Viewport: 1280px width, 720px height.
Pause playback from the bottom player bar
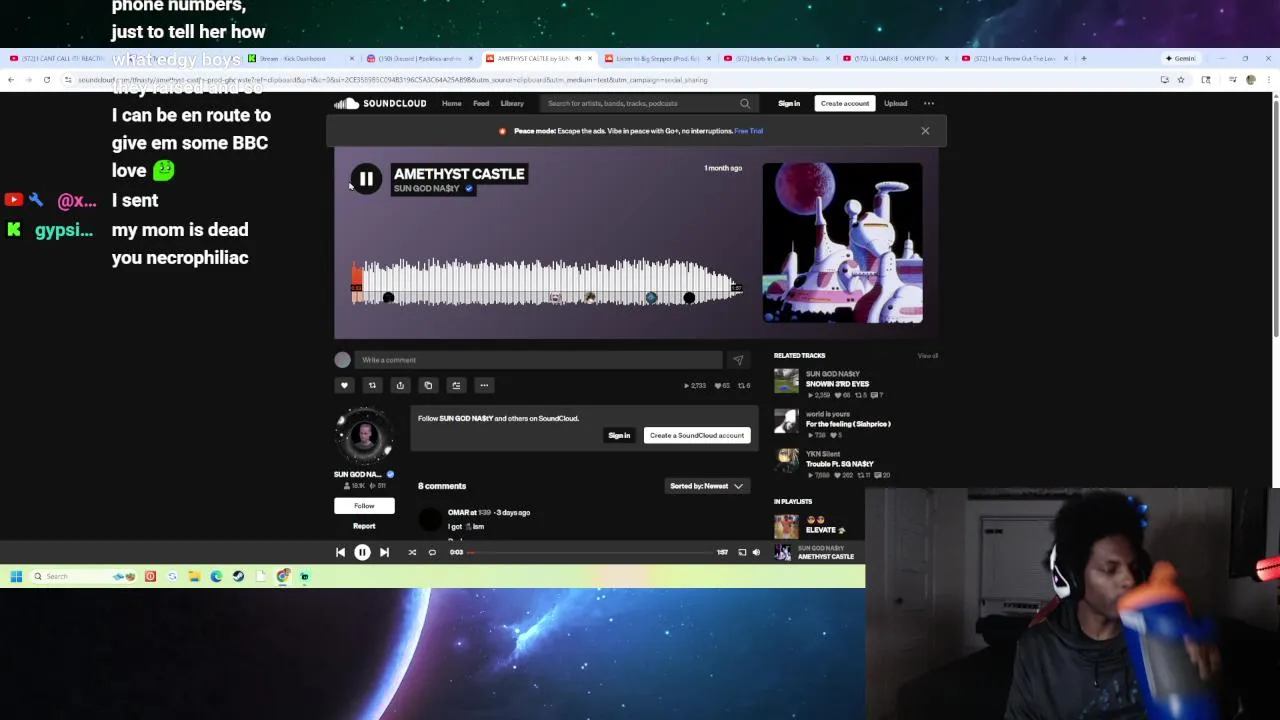(x=362, y=552)
